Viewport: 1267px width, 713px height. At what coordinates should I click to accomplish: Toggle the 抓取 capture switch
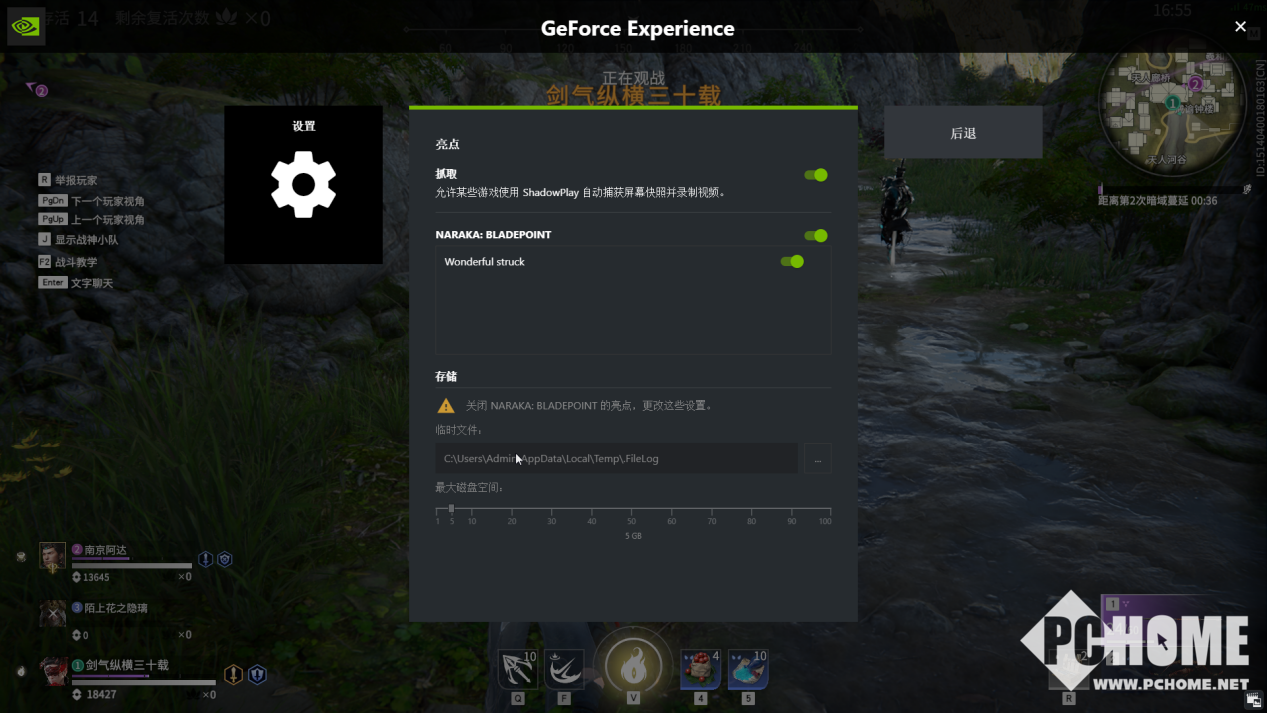click(x=816, y=175)
